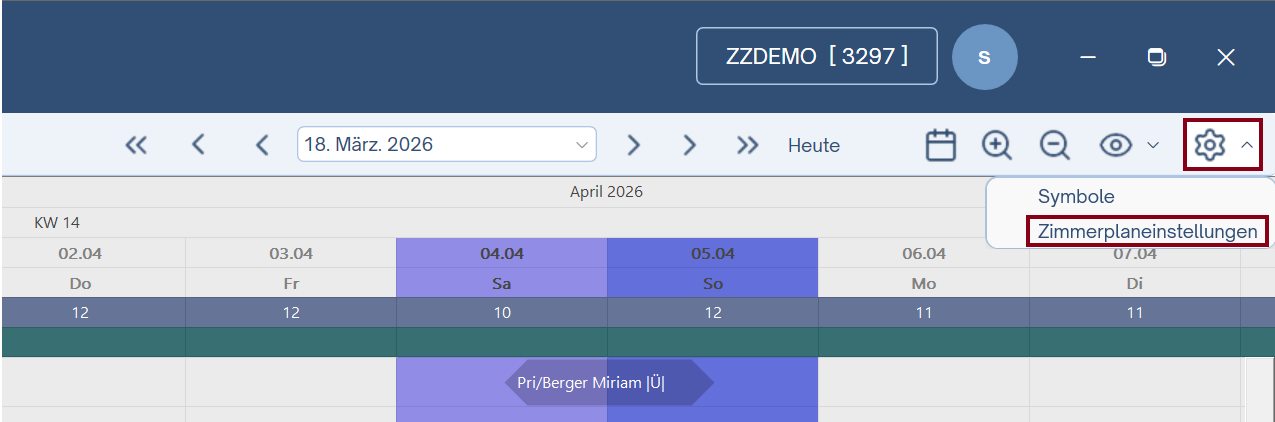Select Symbole from the settings menu

[x=1076, y=197]
